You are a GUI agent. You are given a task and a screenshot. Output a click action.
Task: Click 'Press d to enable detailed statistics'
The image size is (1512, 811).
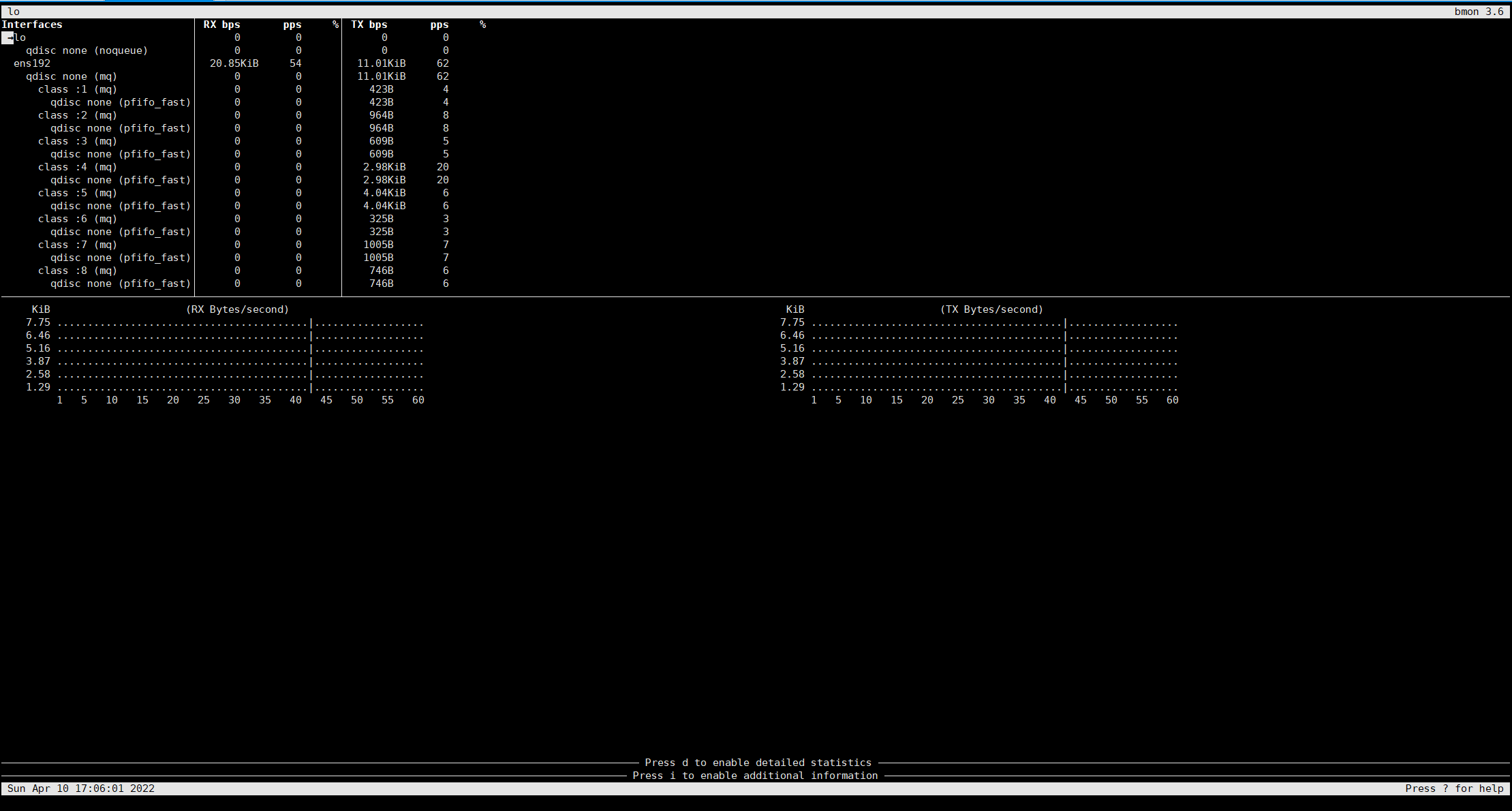758,763
